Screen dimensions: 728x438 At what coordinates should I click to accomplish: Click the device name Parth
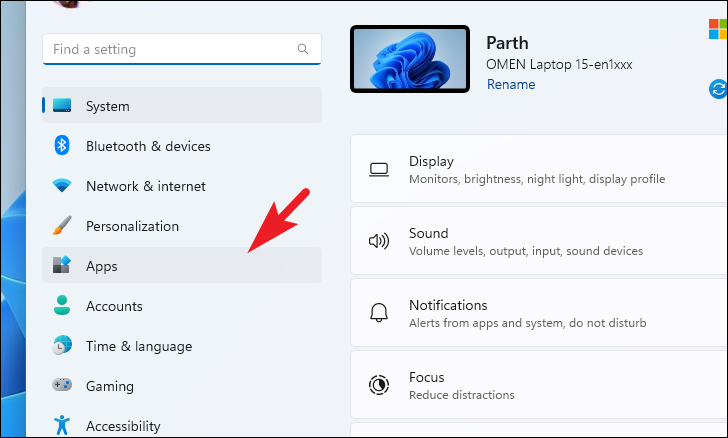[507, 43]
